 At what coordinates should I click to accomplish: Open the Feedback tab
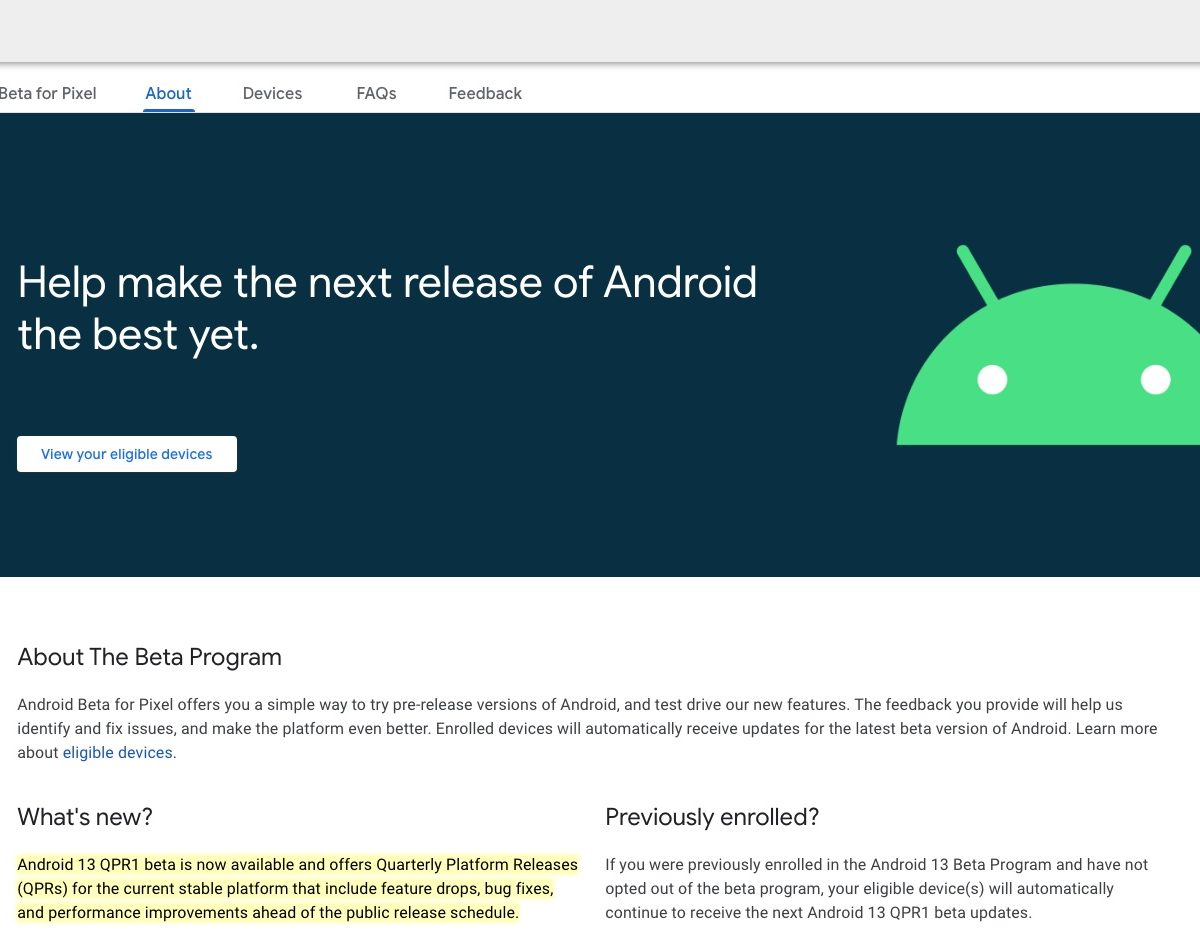485,93
